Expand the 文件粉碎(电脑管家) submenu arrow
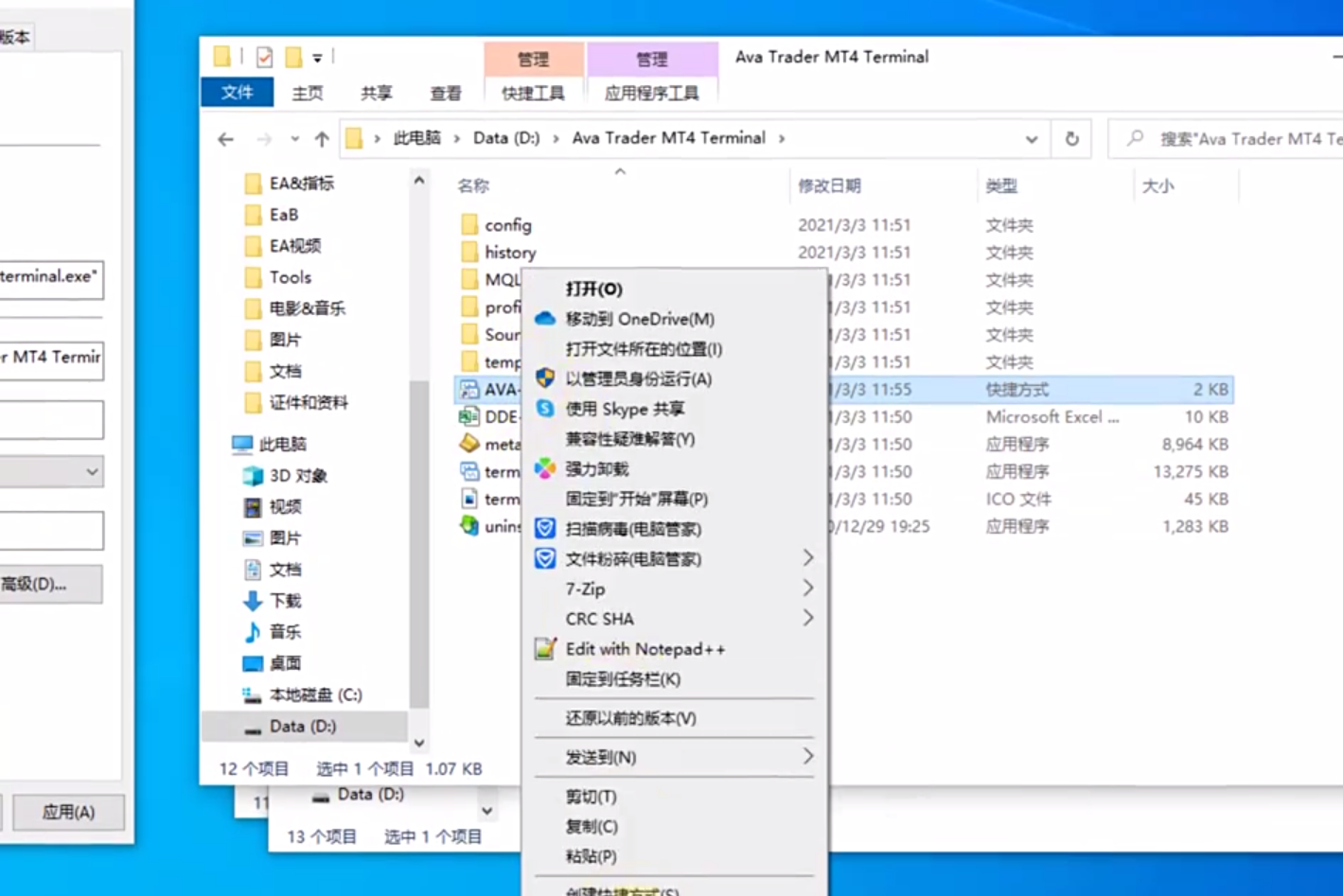The height and width of the screenshot is (896, 1343). pyautogui.click(x=808, y=558)
